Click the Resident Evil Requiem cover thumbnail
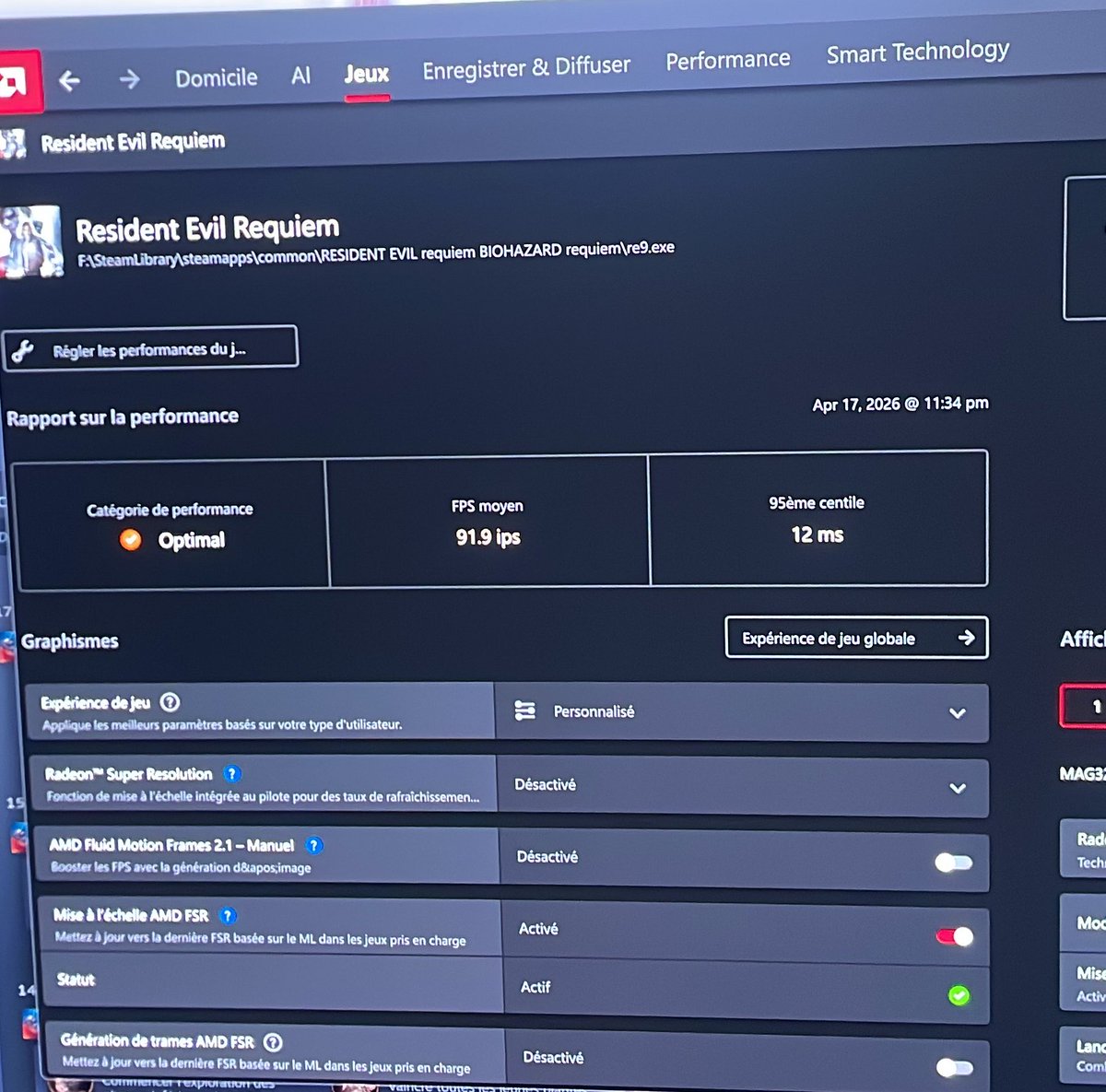This screenshot has width=1106, height=1092. coord(30,241)
